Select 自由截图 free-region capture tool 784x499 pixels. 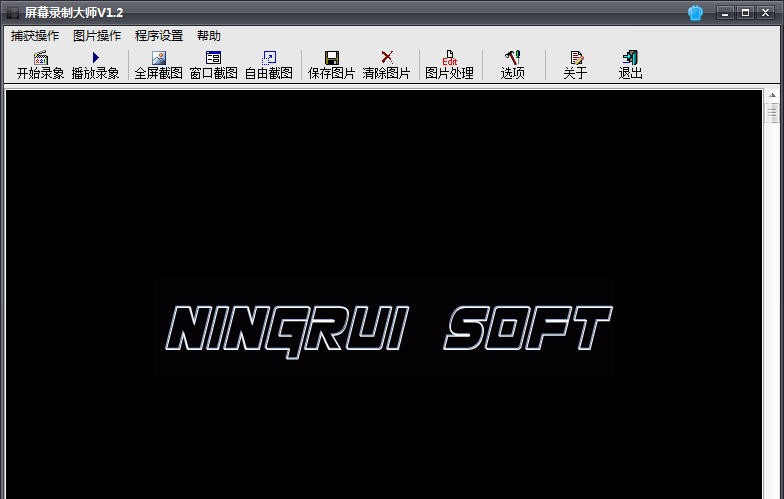(x=268, y=66)
